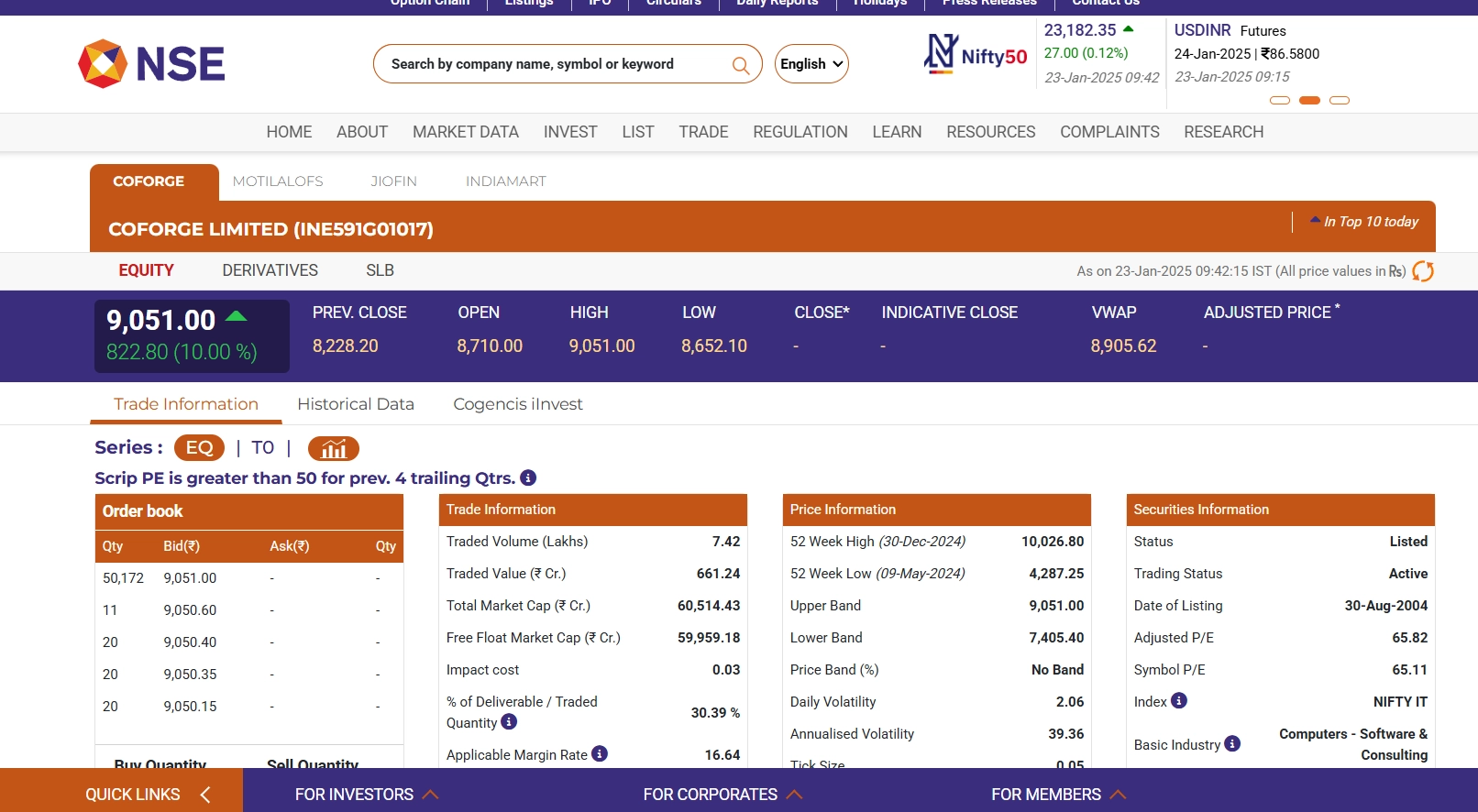
Task: Click info icon beside Applicable Margin Rate
Action: 600,753
